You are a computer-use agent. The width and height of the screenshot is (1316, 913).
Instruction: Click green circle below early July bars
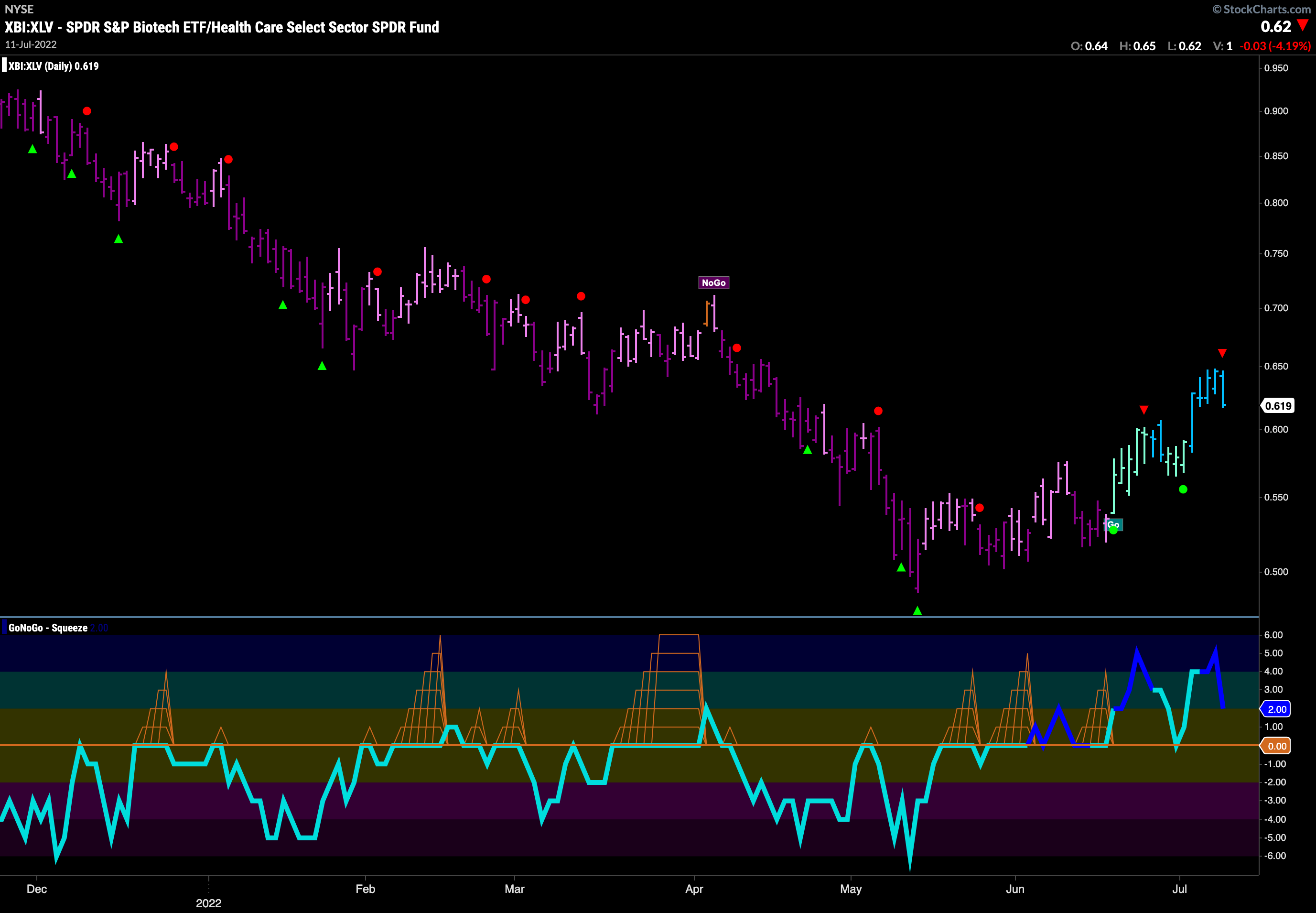(1183, 489)
